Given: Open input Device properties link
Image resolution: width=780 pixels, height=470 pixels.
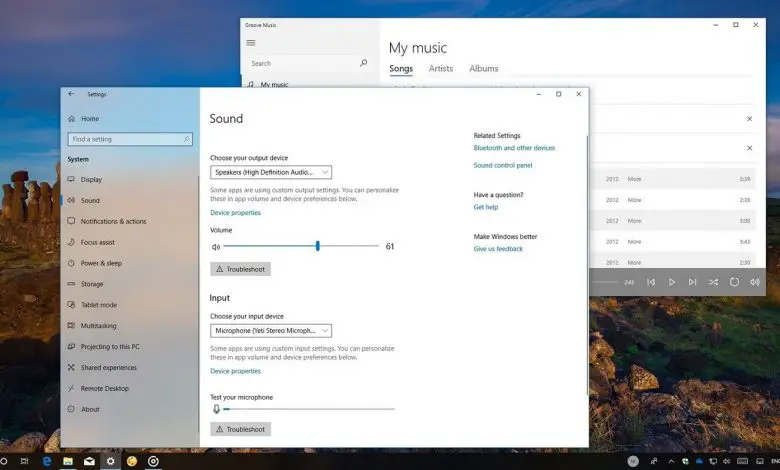Looking at the screenshot, I should [x=235, y=371].
